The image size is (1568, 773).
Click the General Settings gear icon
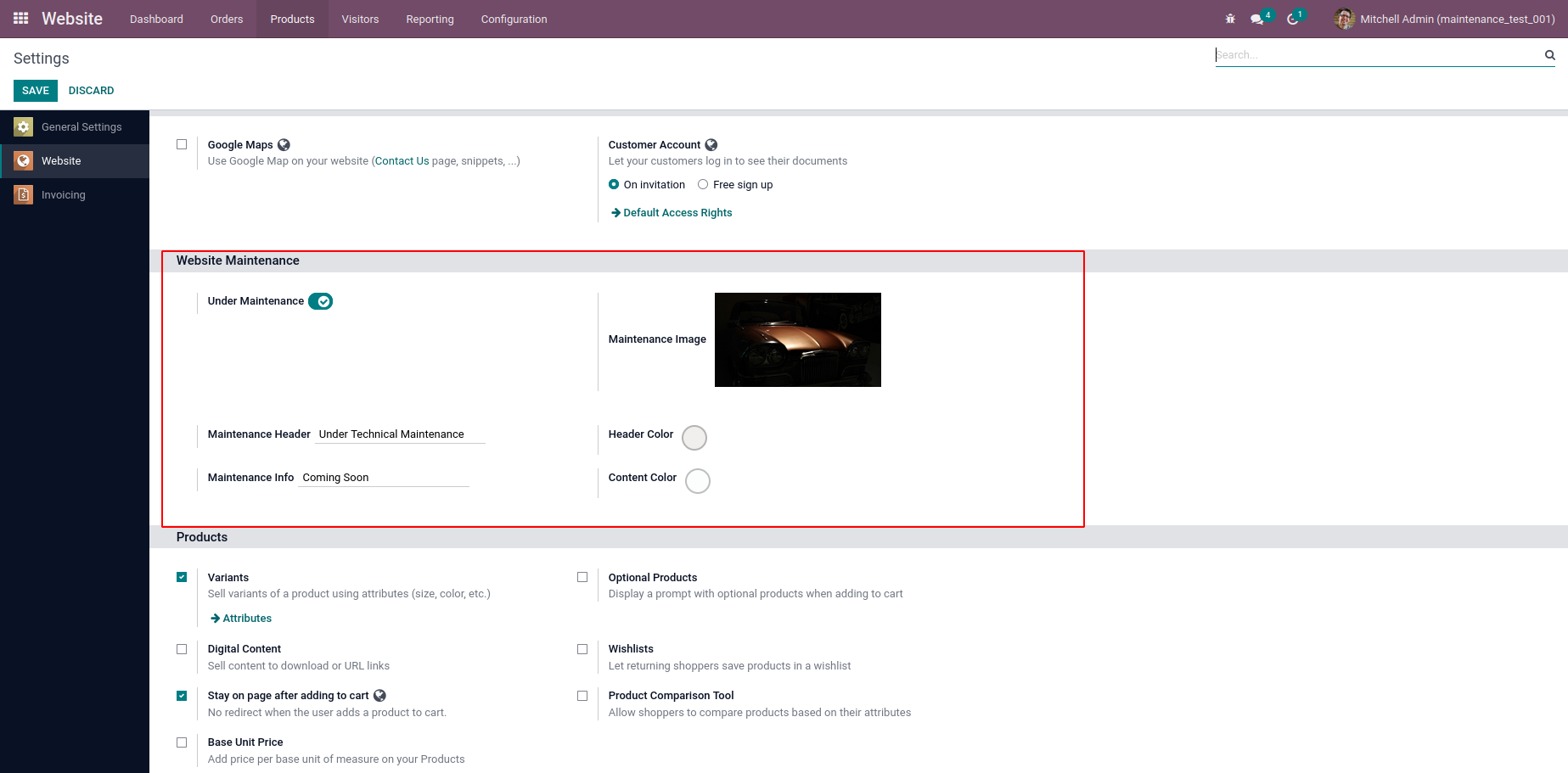24,127
